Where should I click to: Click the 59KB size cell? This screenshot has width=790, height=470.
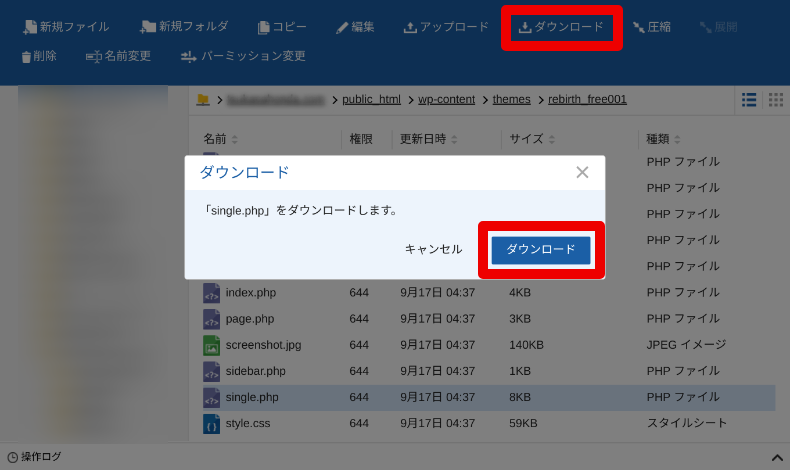(x=523, y=424)
